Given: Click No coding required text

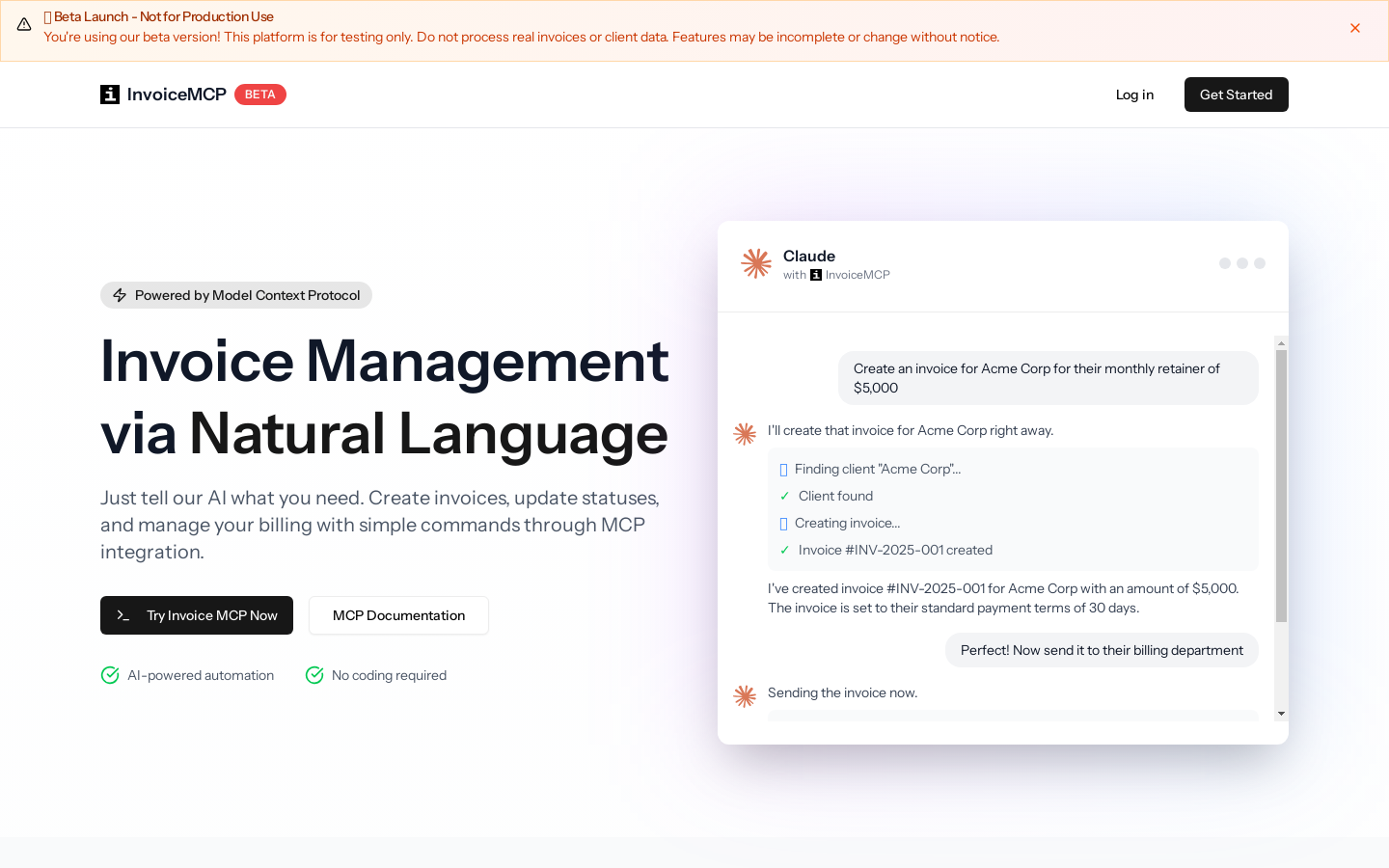Looking at the screenshot, I should point(389,675).
